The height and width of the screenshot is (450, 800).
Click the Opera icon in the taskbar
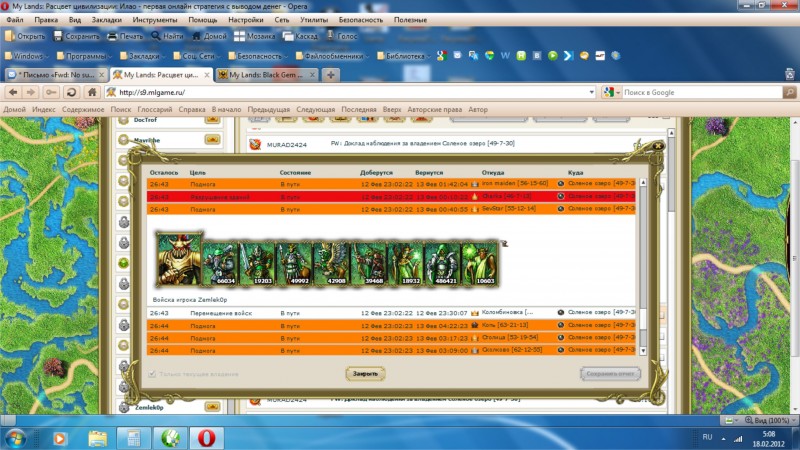tap(206, 438)
